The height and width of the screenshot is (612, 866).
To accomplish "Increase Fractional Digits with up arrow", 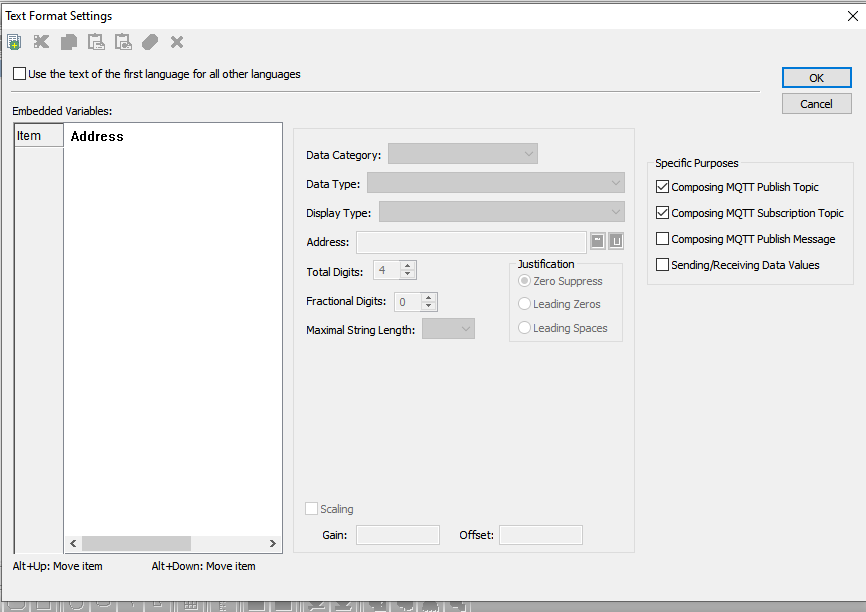I will point(429,297).
